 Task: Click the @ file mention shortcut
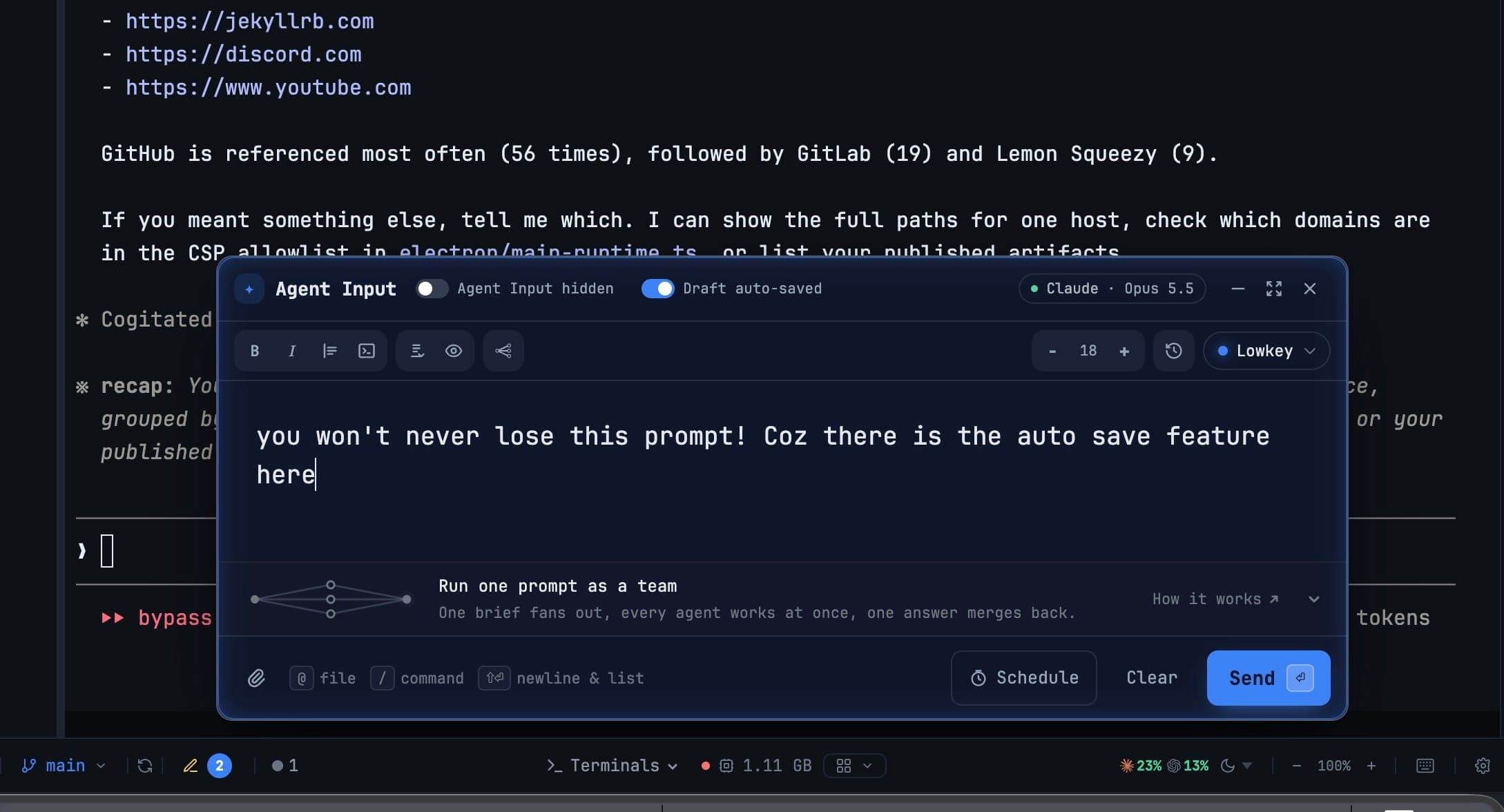coord(322,678)
